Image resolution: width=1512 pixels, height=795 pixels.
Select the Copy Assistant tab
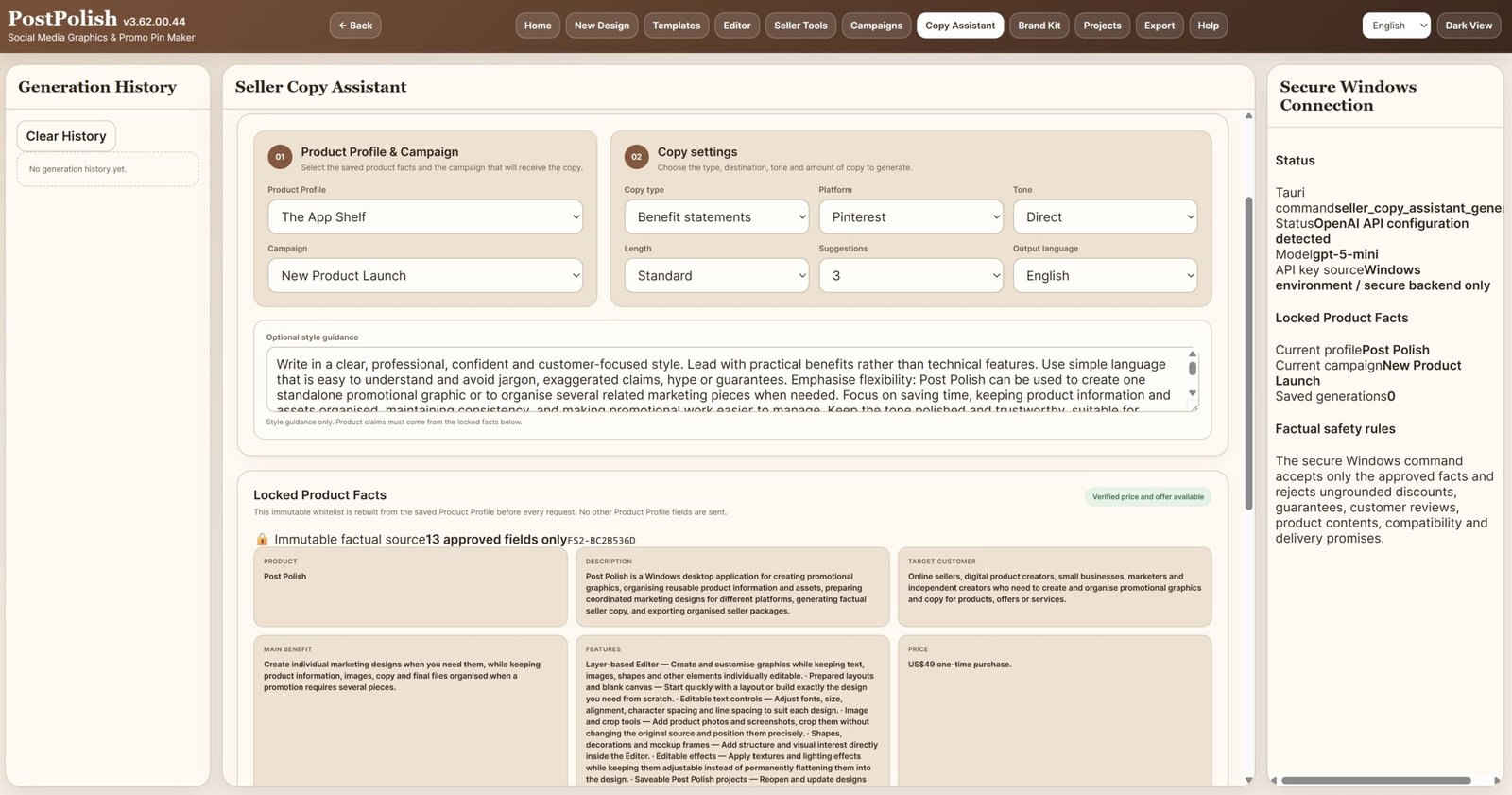pos(960,26)
